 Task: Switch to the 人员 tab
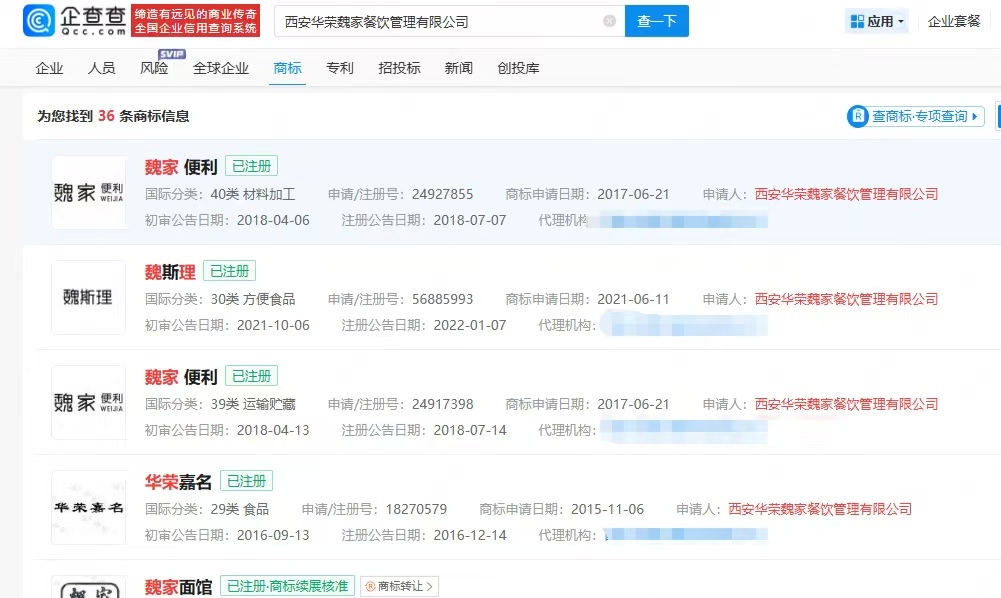(x=102, y=68)
